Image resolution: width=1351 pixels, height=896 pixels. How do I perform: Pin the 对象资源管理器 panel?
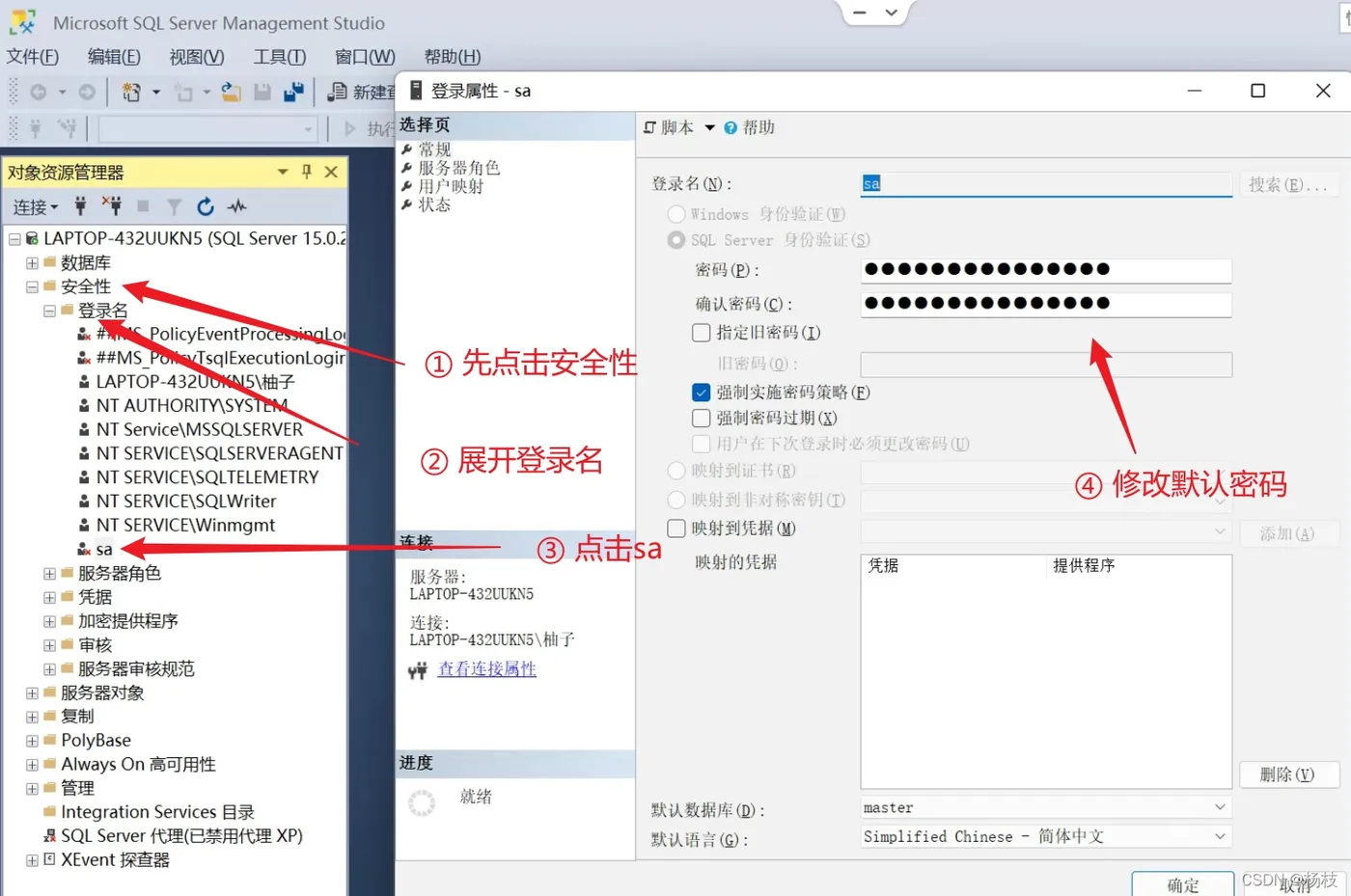point(307,171)
